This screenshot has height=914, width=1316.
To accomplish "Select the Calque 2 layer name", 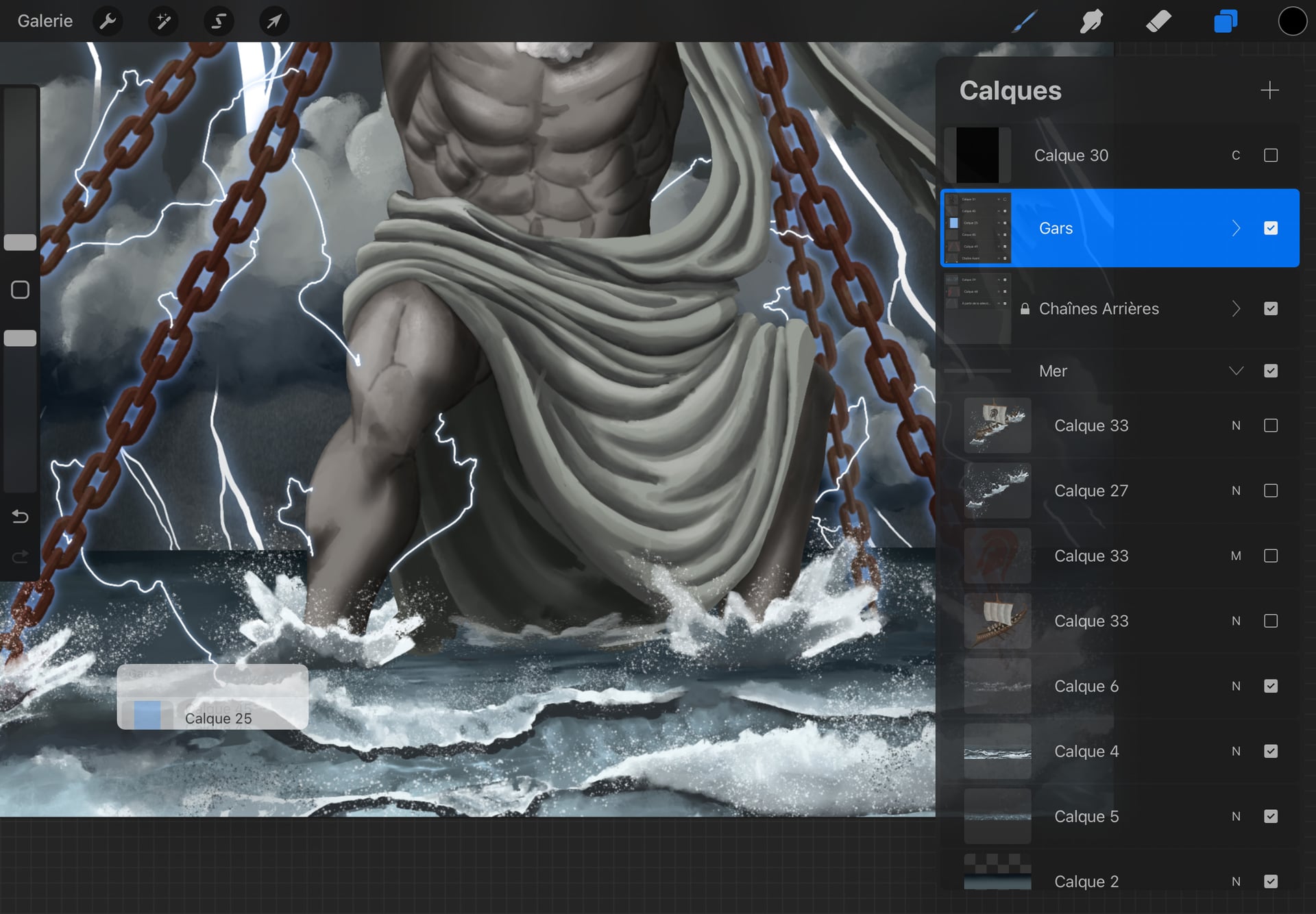I will 1086,881.
